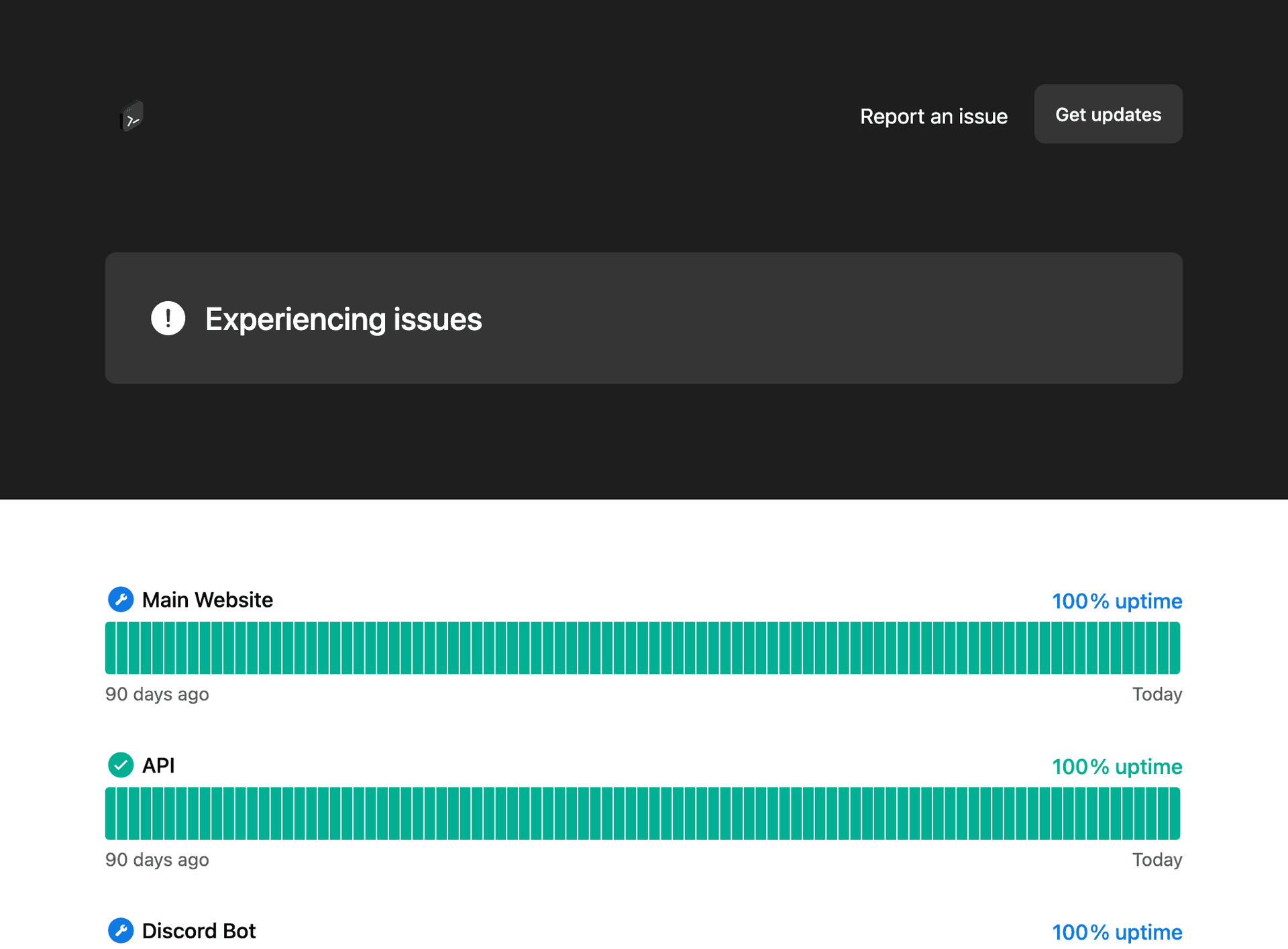Viewport: 1288px width, 949px height.
Task: Open the Report an issue link
Action: (x=933, y=116)
